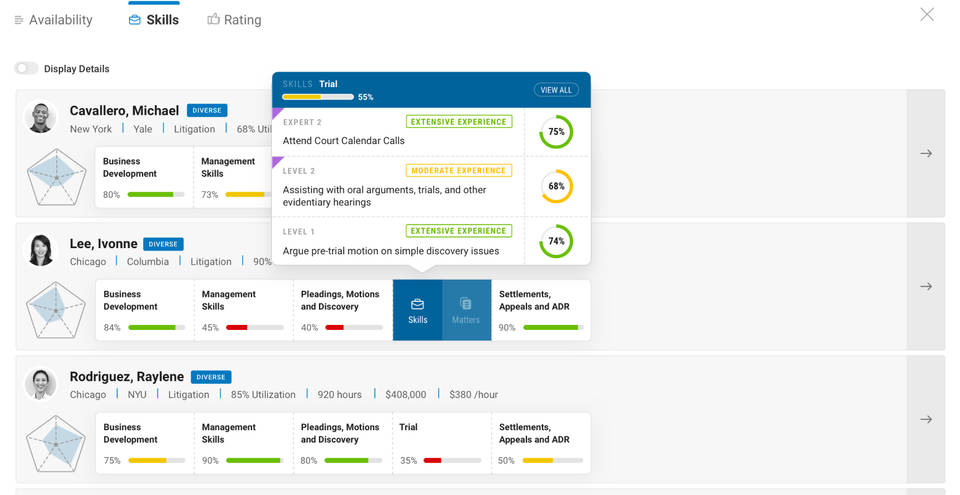Image resolution: width=960 pixels, height=495 pixels.
Task: Select 'Assisting with oral arguments' skill row
Action: [431, 186]
